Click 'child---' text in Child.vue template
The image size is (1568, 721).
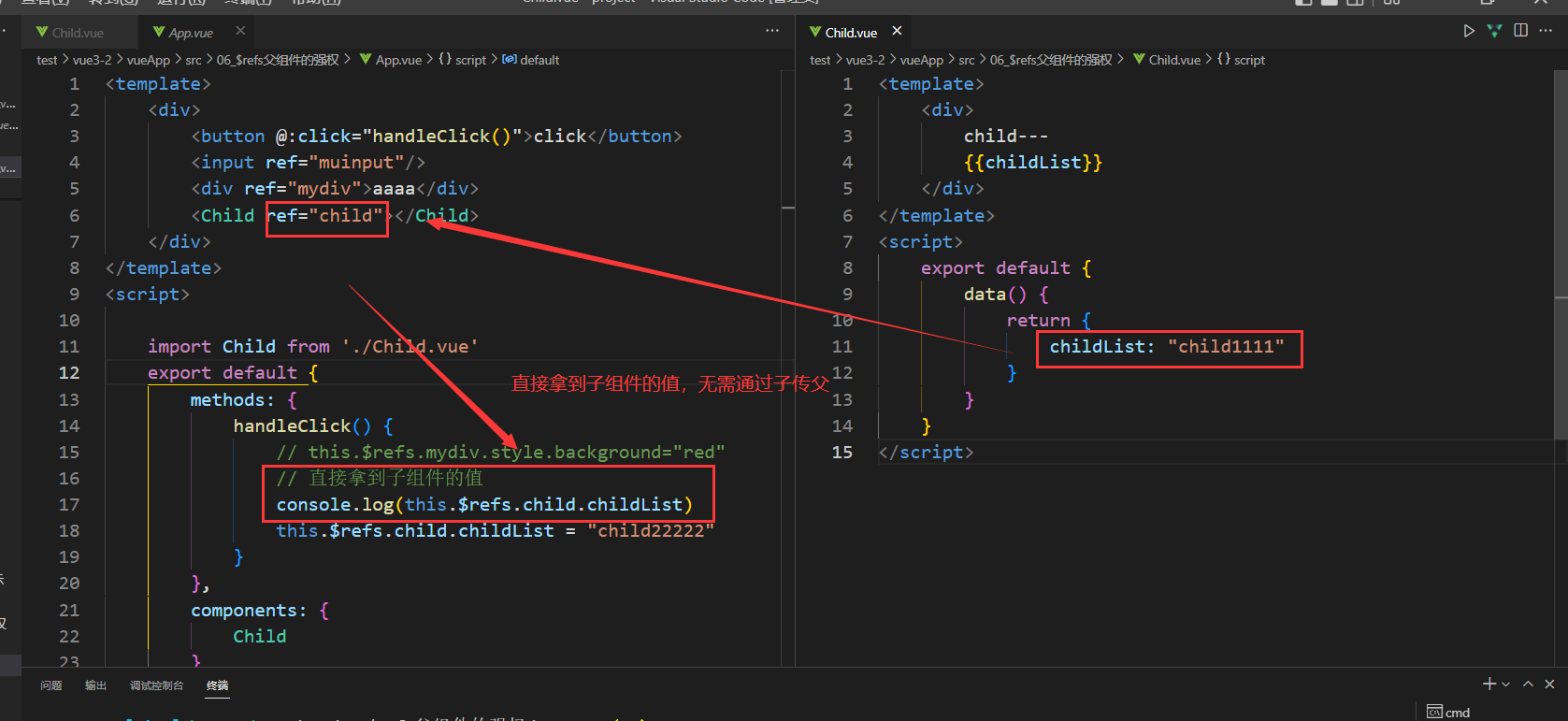[1006, 136]
